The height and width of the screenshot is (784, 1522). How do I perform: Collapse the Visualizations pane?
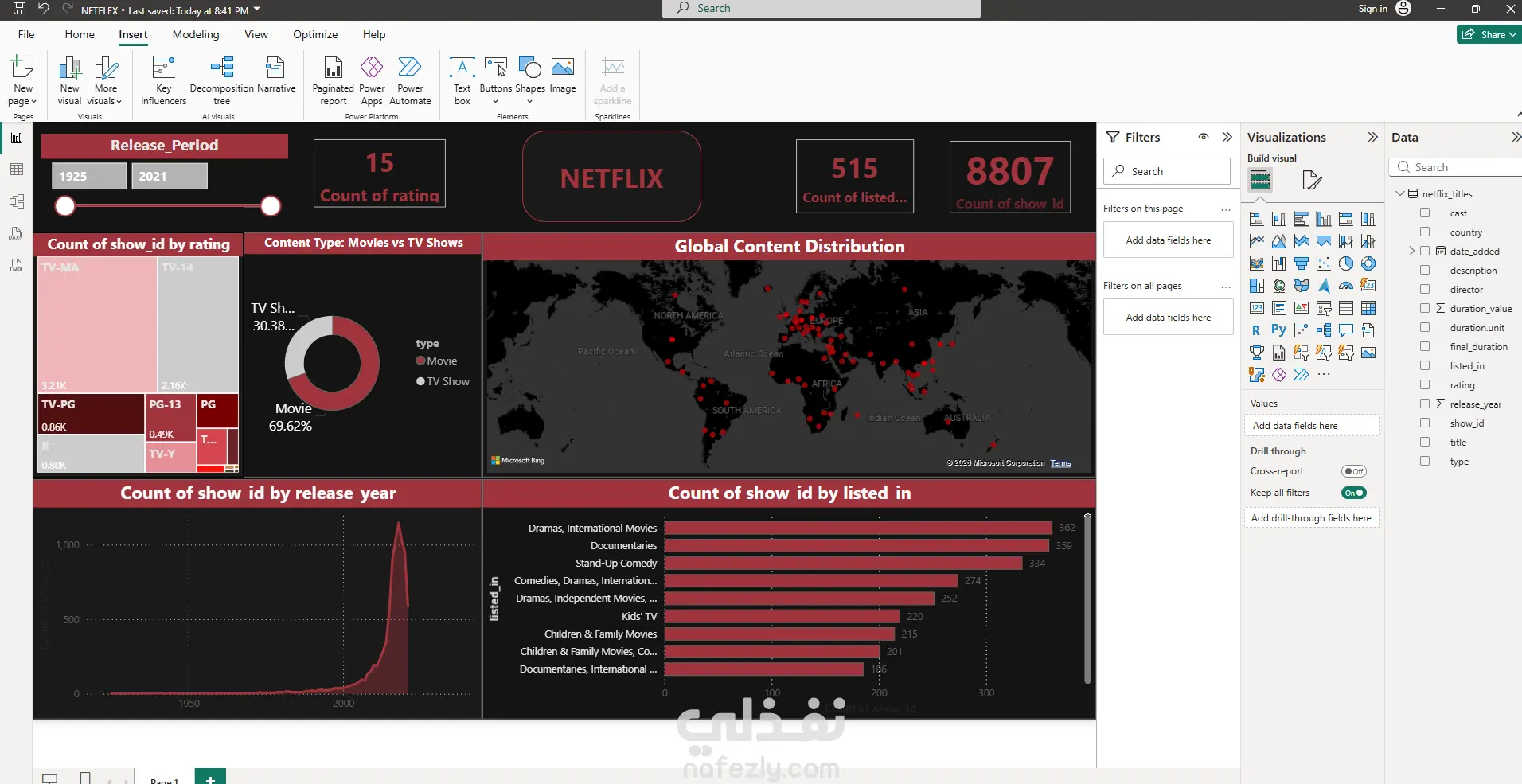1372,137
